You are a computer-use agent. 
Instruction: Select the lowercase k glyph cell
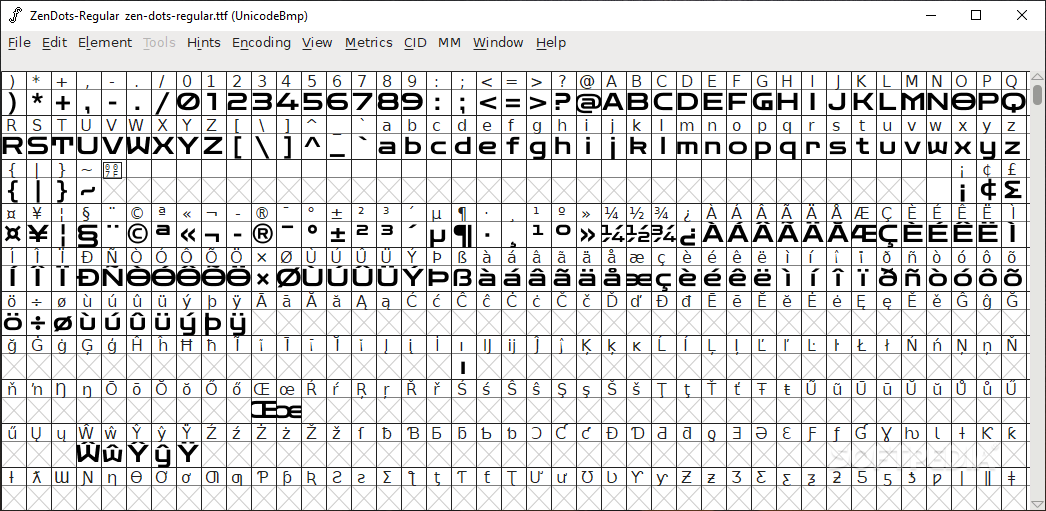point(637,146)
